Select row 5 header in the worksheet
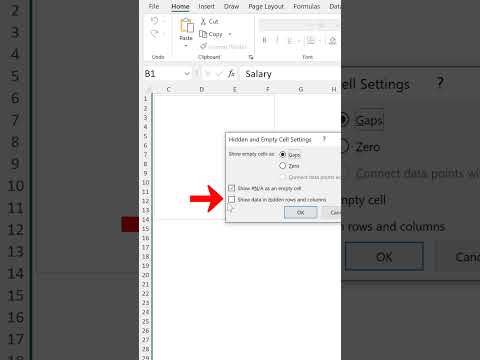Image resolution: width=480 pixels, height=360 pixels. click(x=146, y=136)
